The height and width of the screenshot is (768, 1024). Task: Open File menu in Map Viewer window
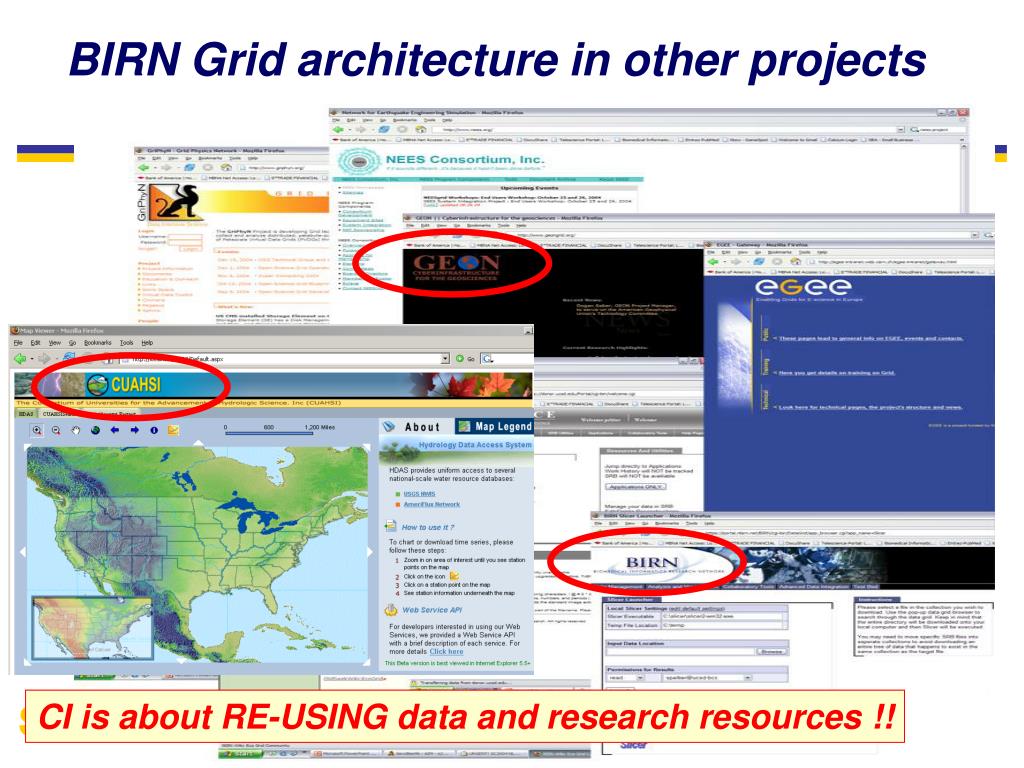18,343
